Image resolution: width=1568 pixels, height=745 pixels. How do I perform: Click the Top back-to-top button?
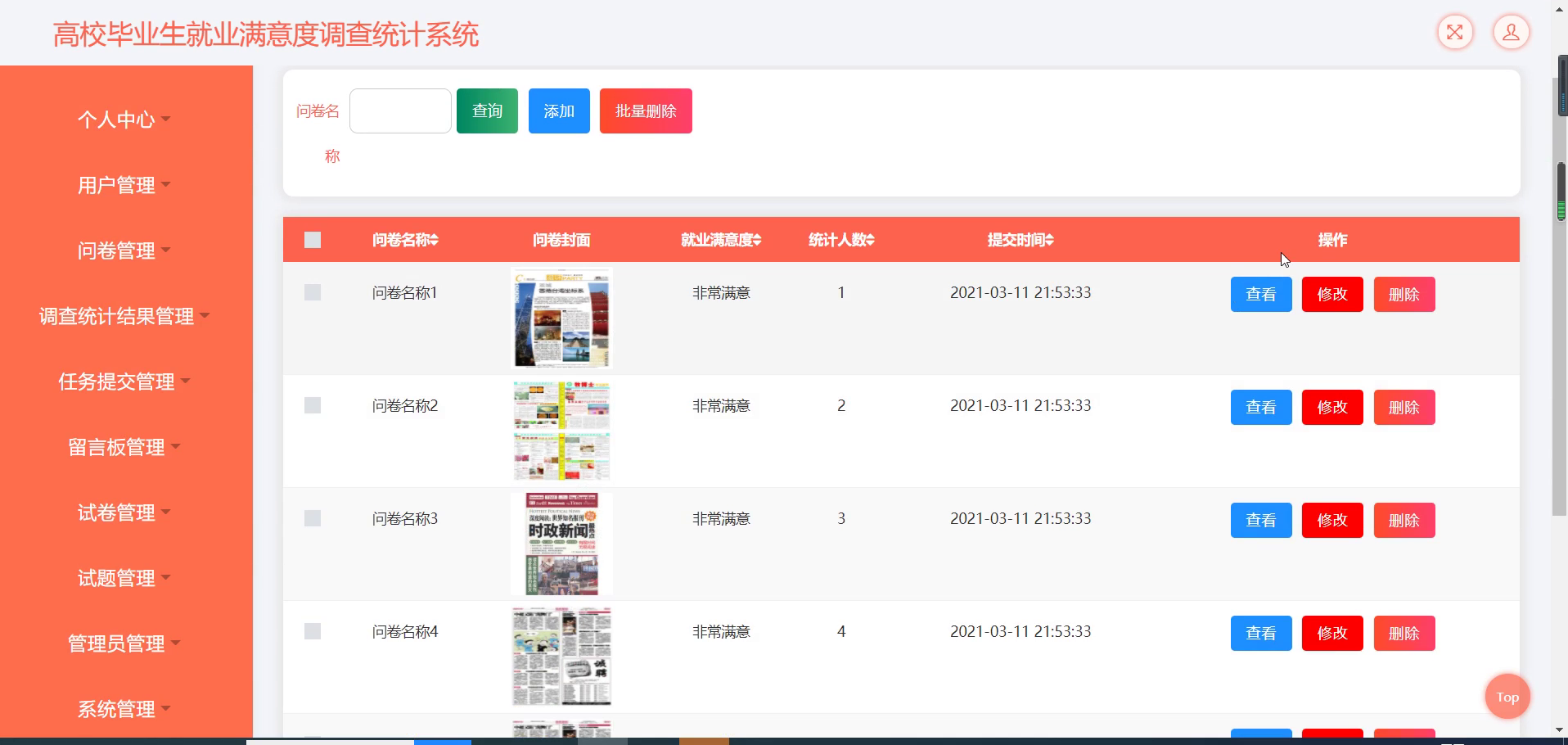point(1507,697)
